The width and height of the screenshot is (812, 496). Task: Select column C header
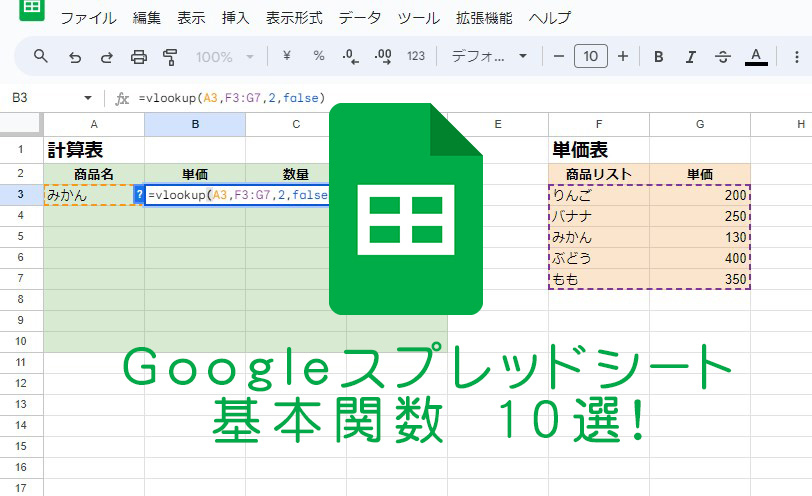pos(296,124)
